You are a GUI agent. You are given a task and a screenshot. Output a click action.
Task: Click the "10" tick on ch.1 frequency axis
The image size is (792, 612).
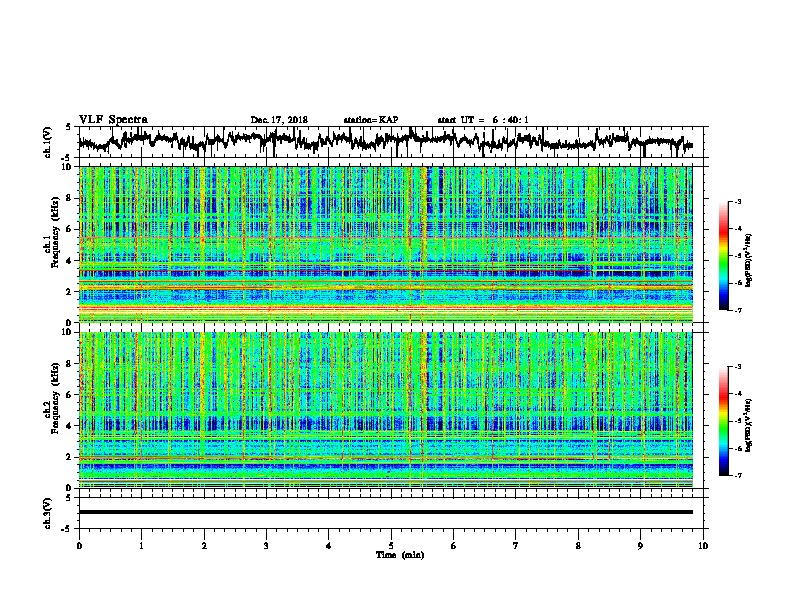(x=68, y=167)
